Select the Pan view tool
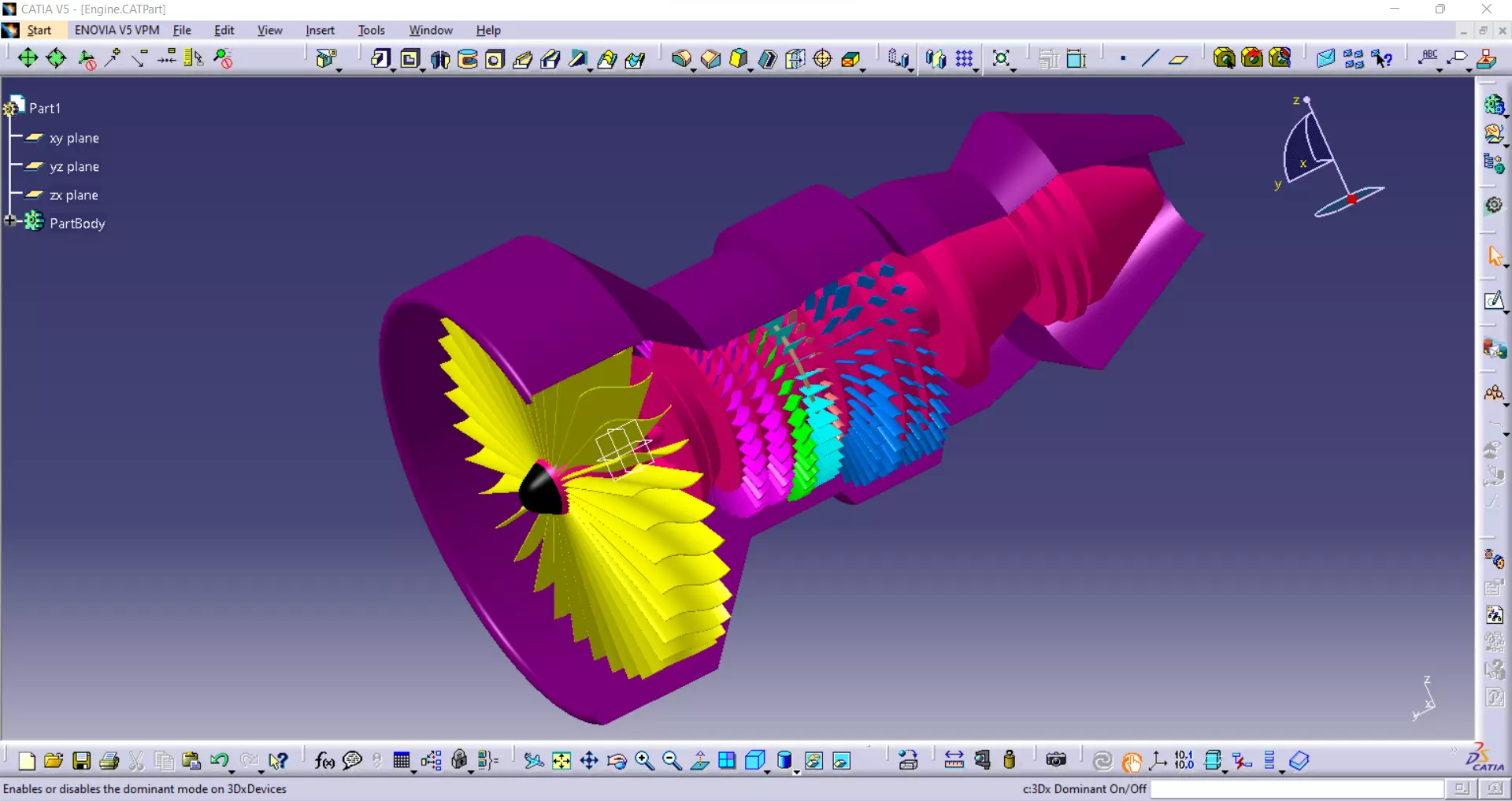This screenshot has width=1512, height=801. tap(589, 760)
